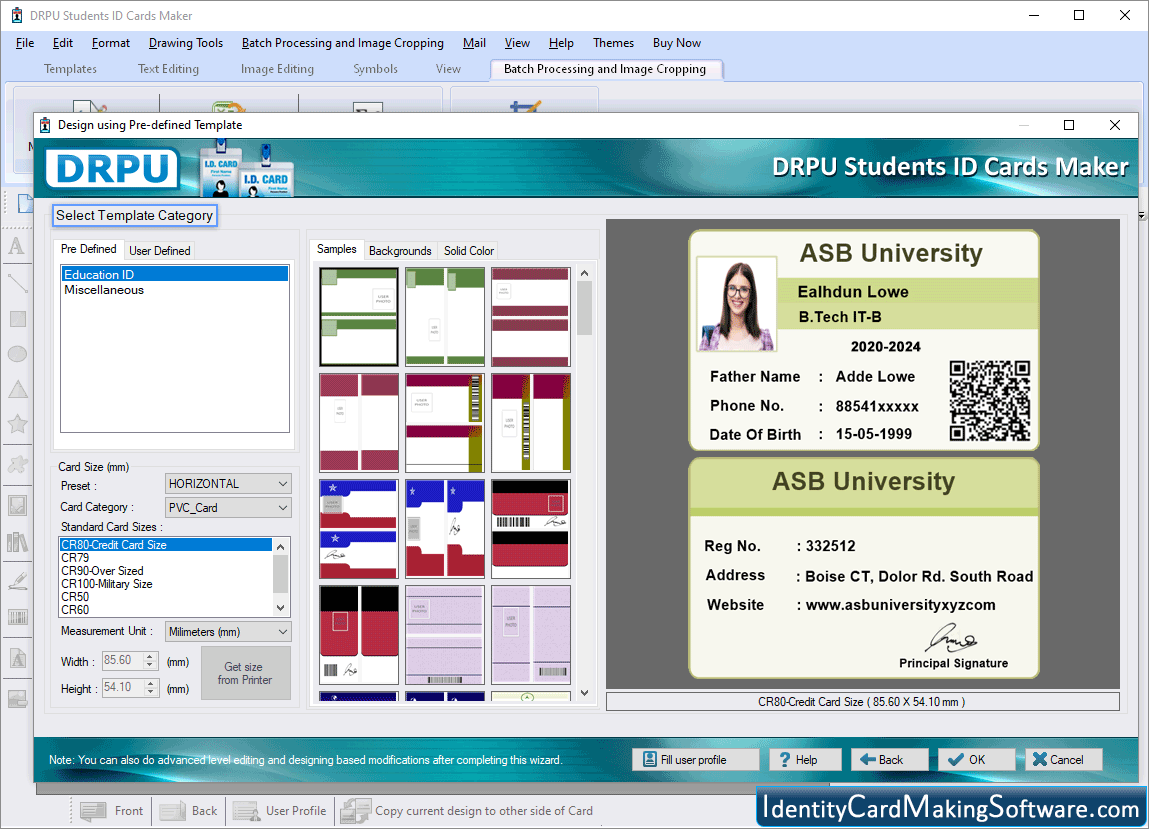Click the wizard Back button with arrow

(x=890, y=759)
